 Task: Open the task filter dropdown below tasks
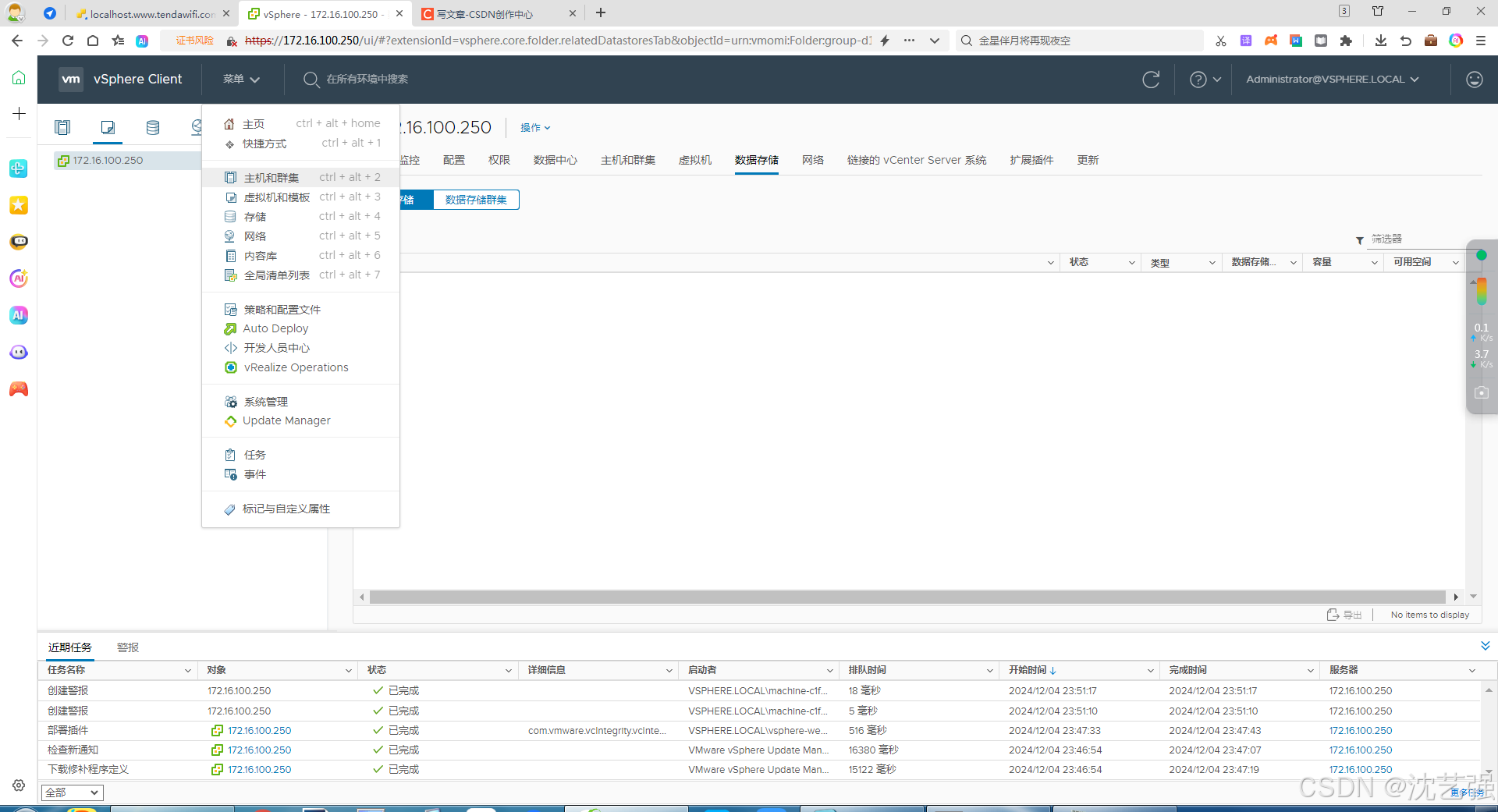coord(72,792)
